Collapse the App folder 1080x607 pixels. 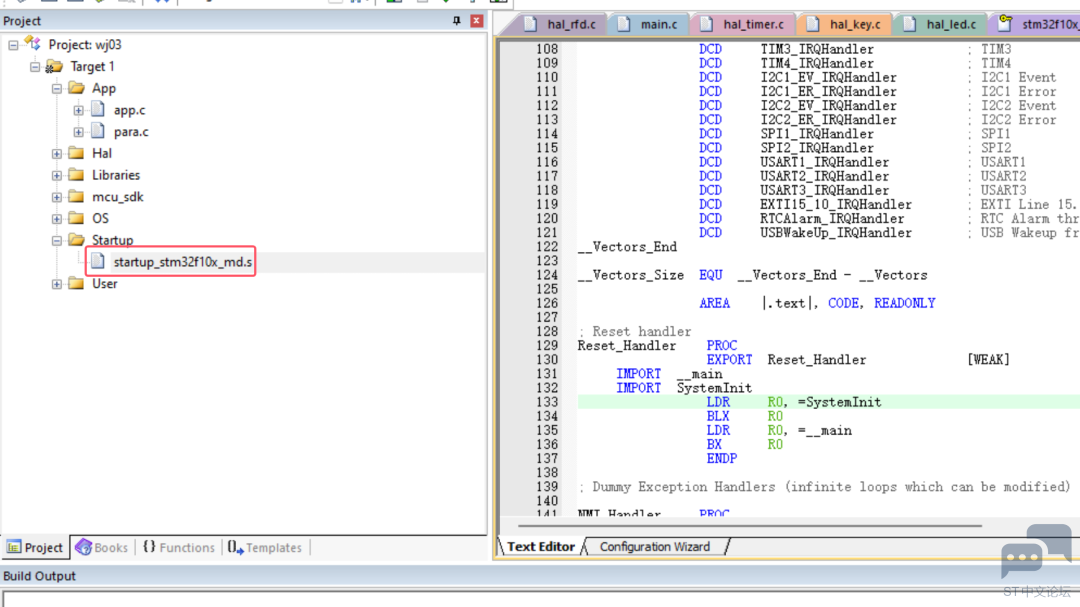point(56,88)
